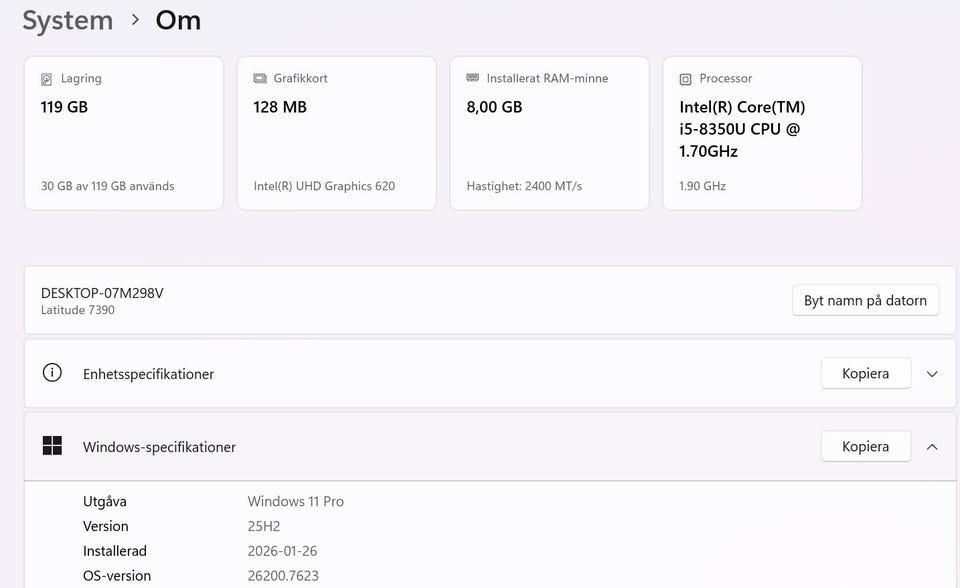Click the Utgåva label
The image size is (960, 588).
click(x=105, y=502)
